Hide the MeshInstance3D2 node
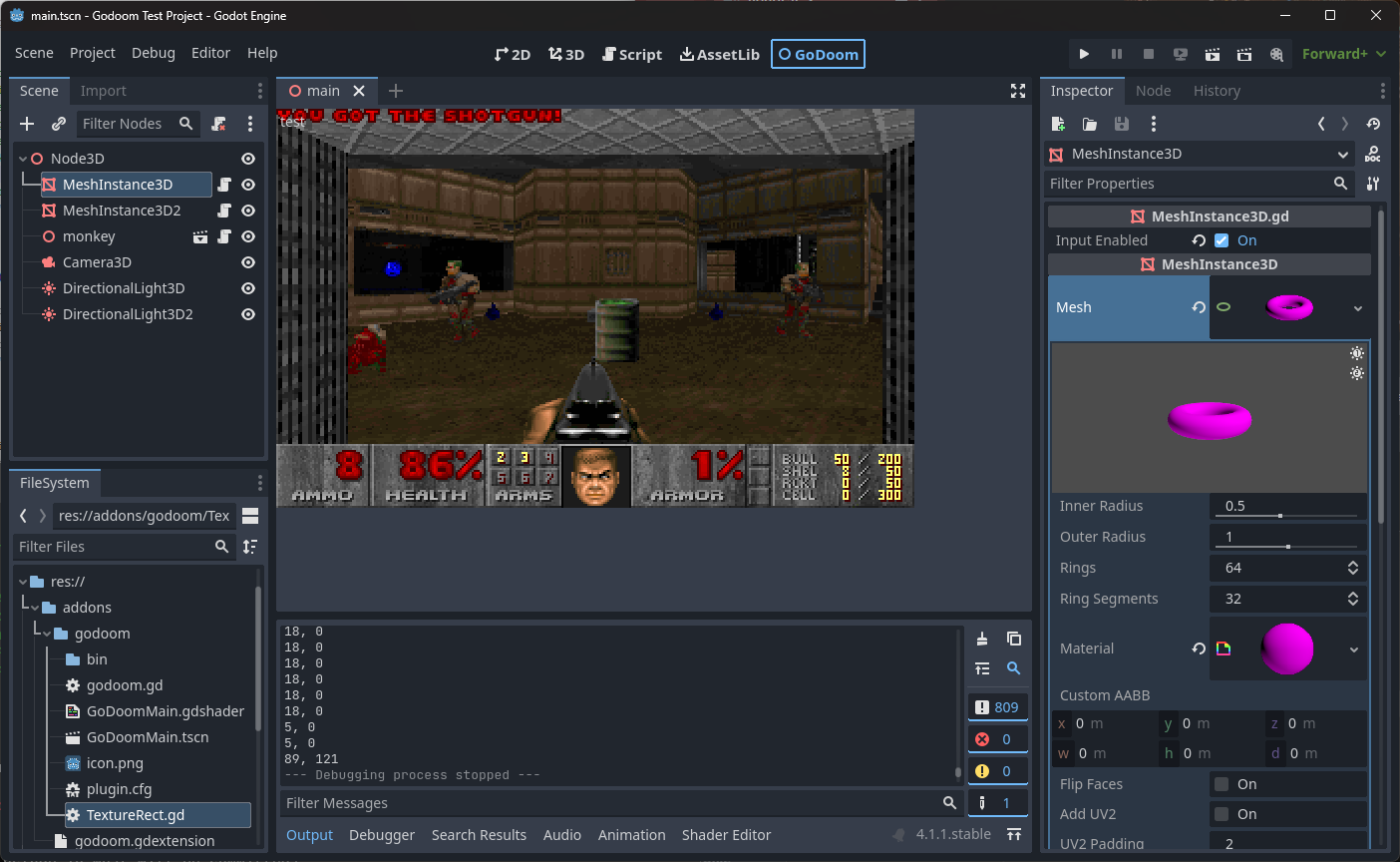 (248, 211)
